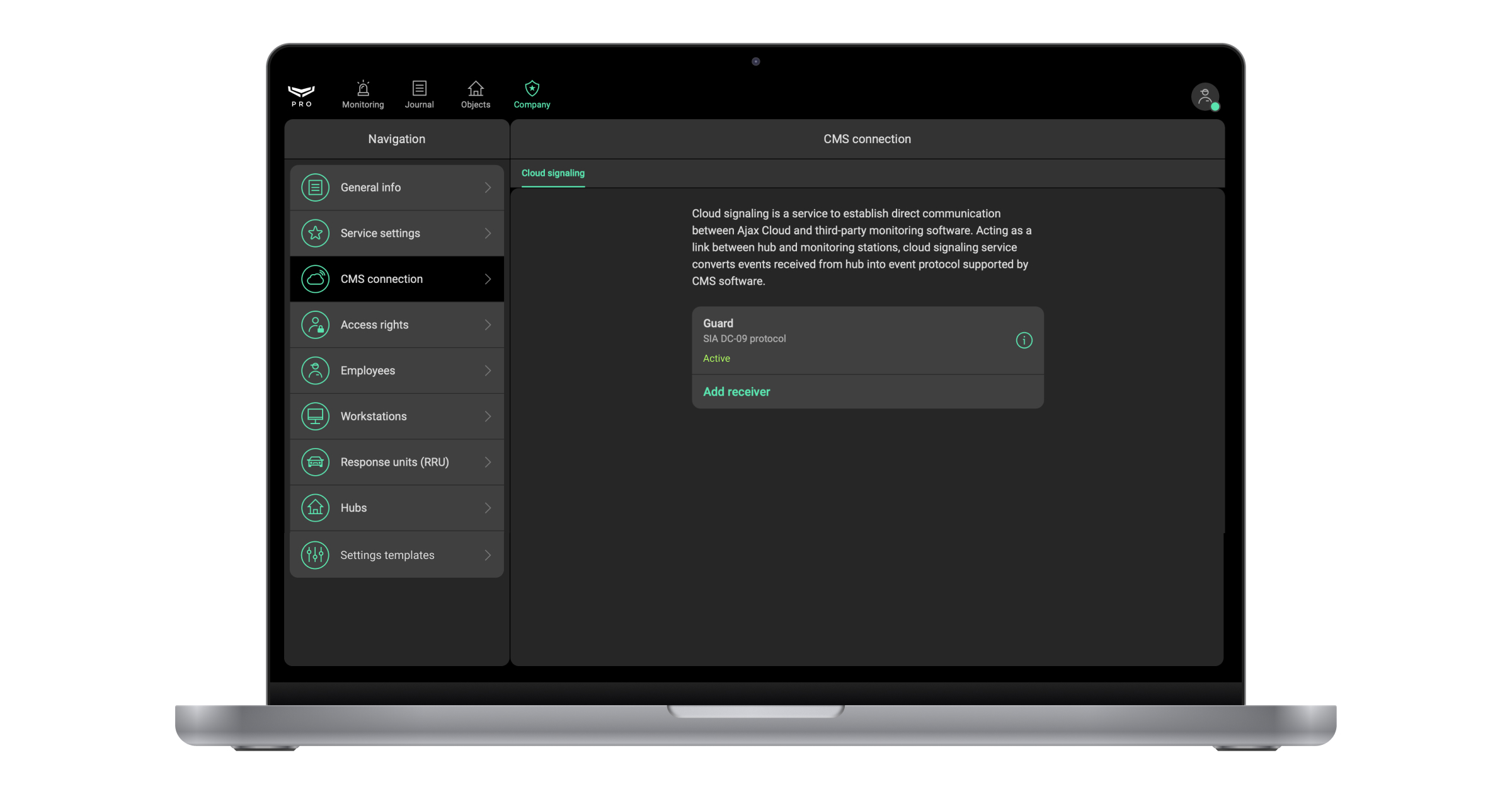Expand Employees chevron

tap(488, 371)
